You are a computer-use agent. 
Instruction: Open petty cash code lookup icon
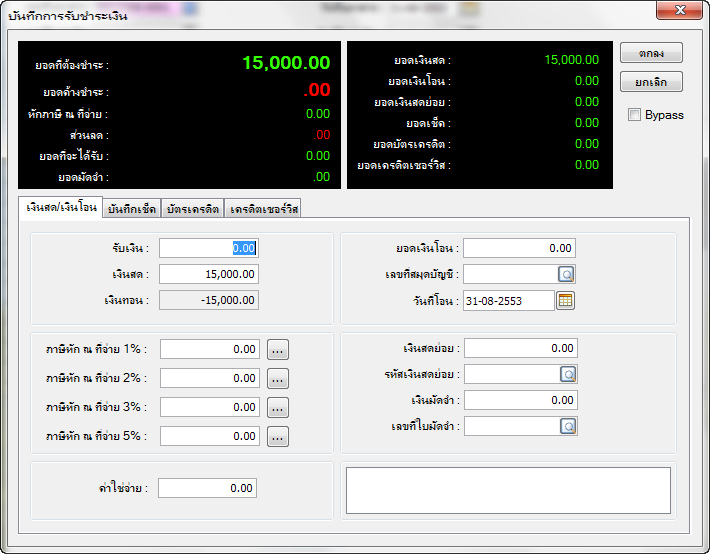point(568,375)
